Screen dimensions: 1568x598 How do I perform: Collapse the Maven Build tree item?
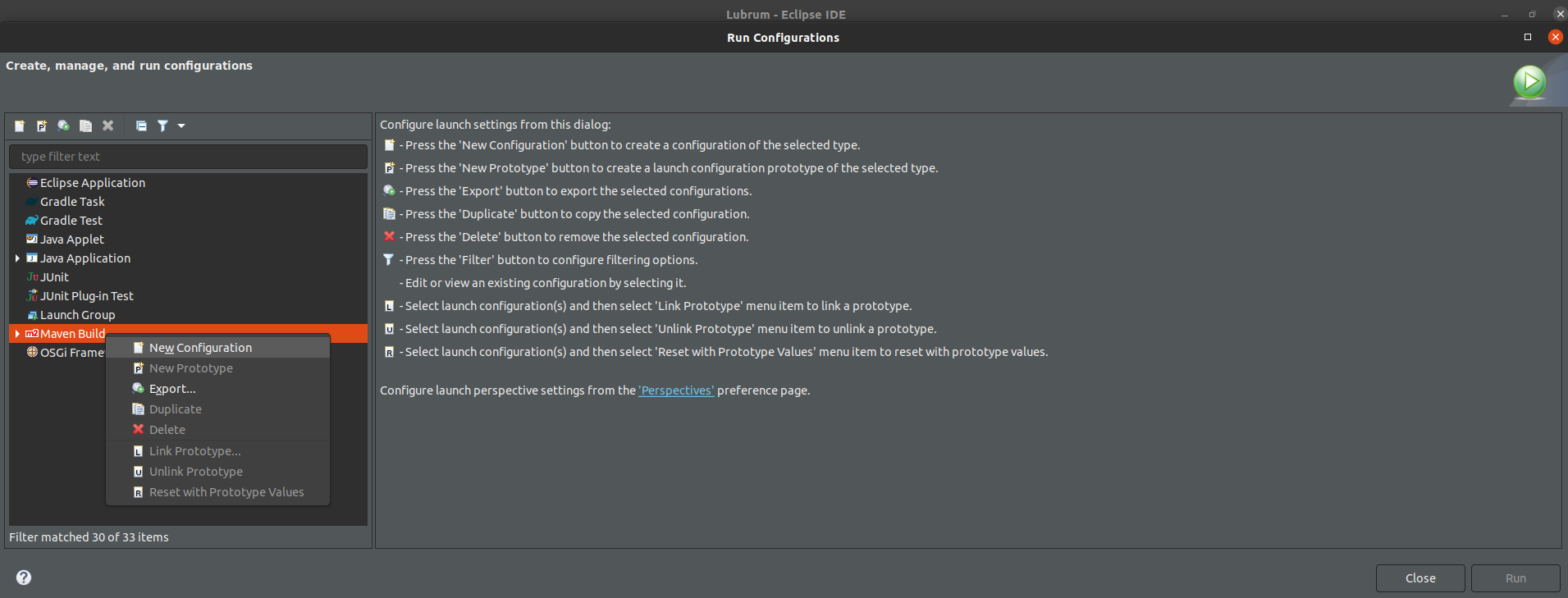pyautogui.click(x=17, y=333)
